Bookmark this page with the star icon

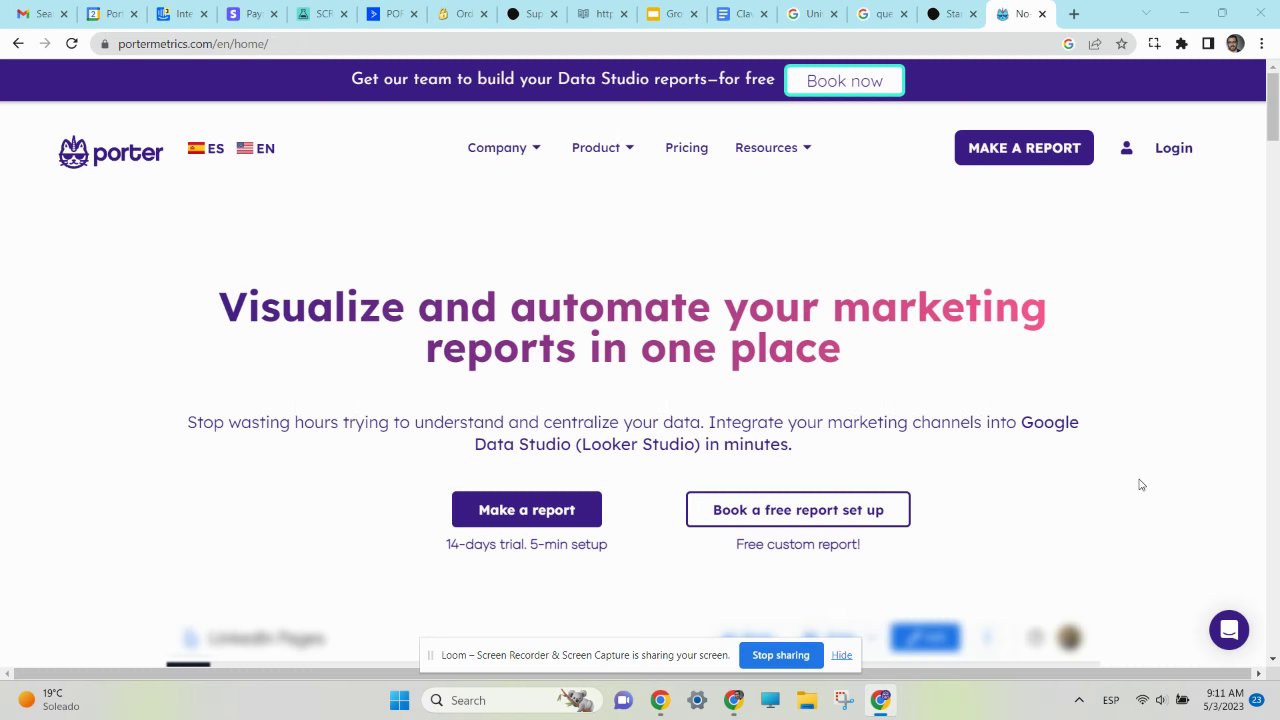click(x=1121, y=44)
